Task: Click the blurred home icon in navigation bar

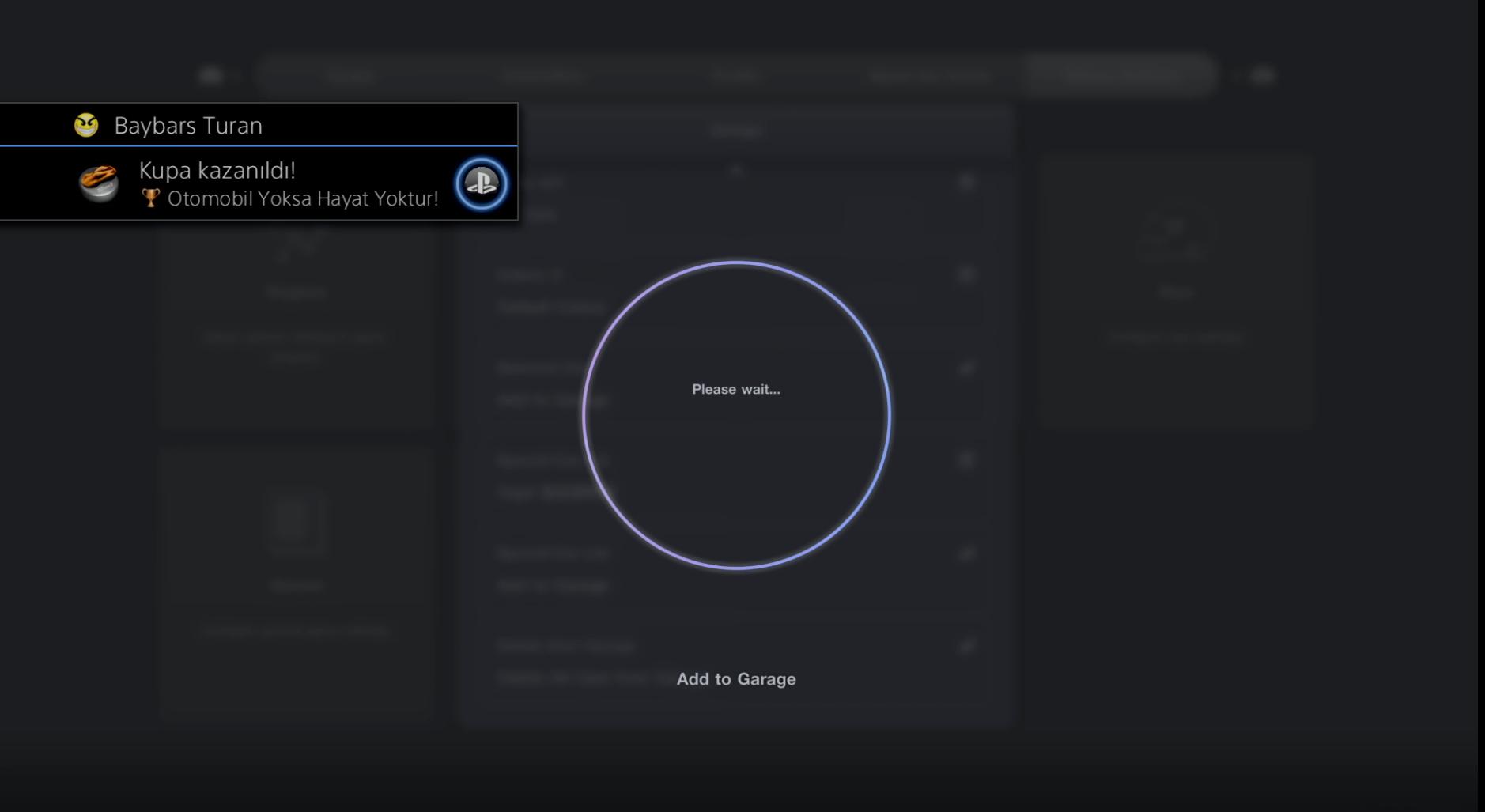Action: pyautogui.click(x=210, y=75)
